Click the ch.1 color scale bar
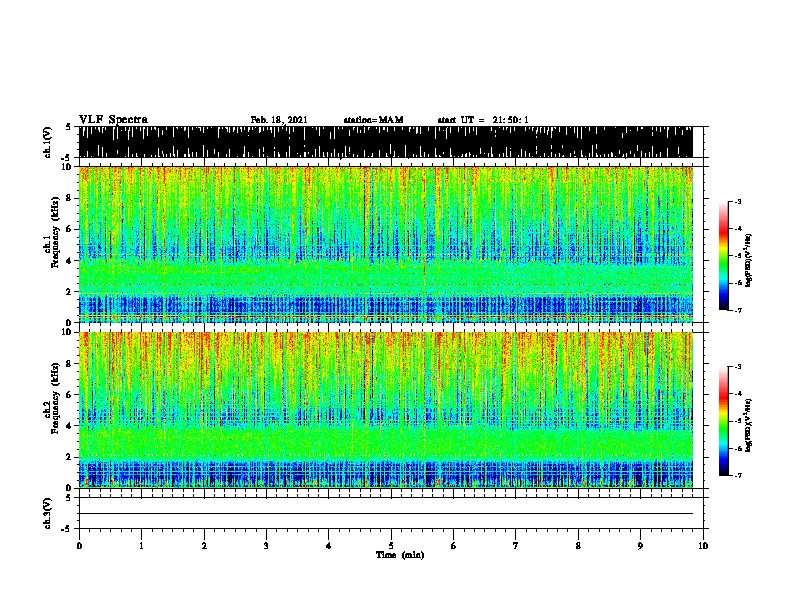Screen dimensions: 792x612 [x=724, y=256]
